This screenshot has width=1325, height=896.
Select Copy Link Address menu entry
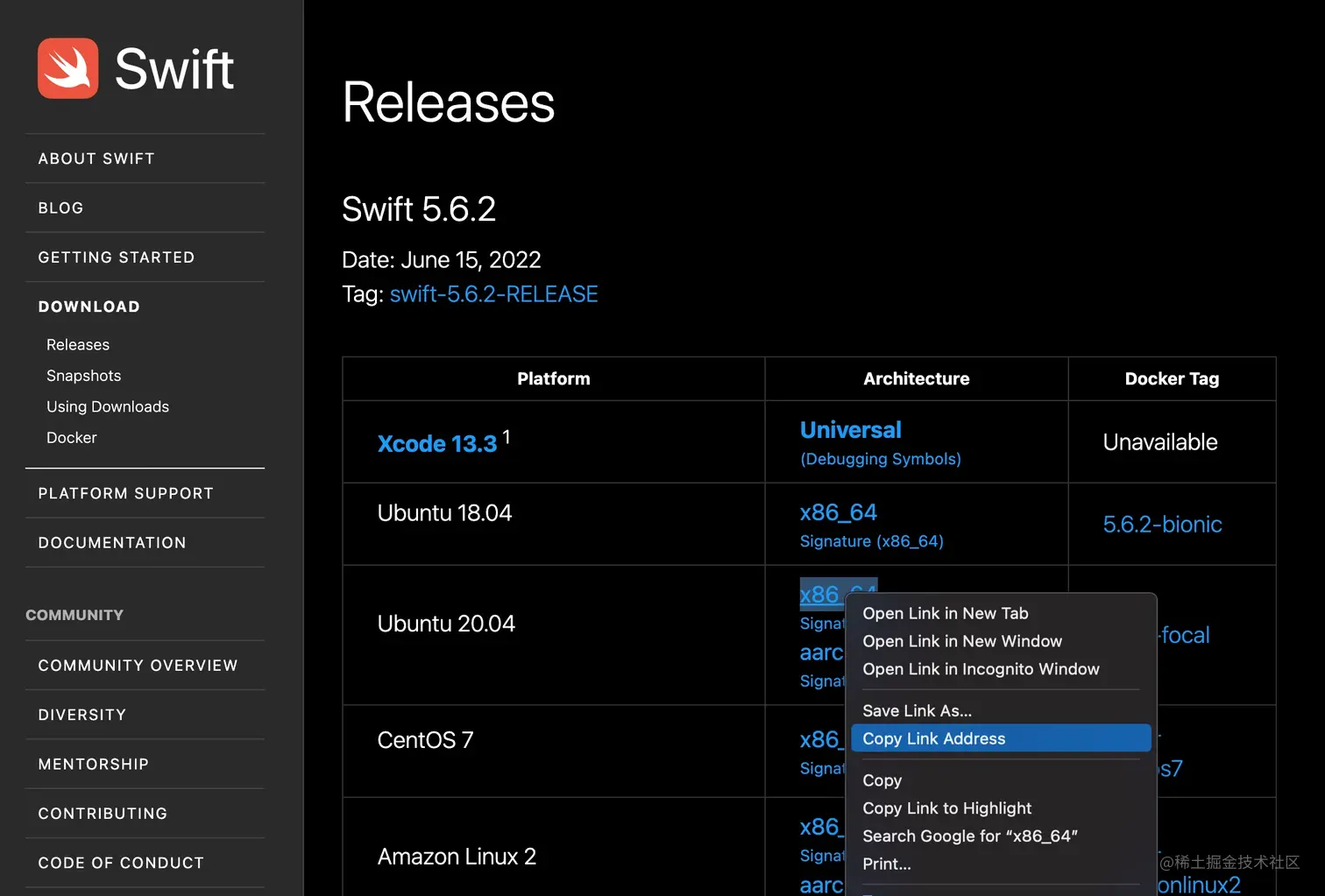point(1001,738)
